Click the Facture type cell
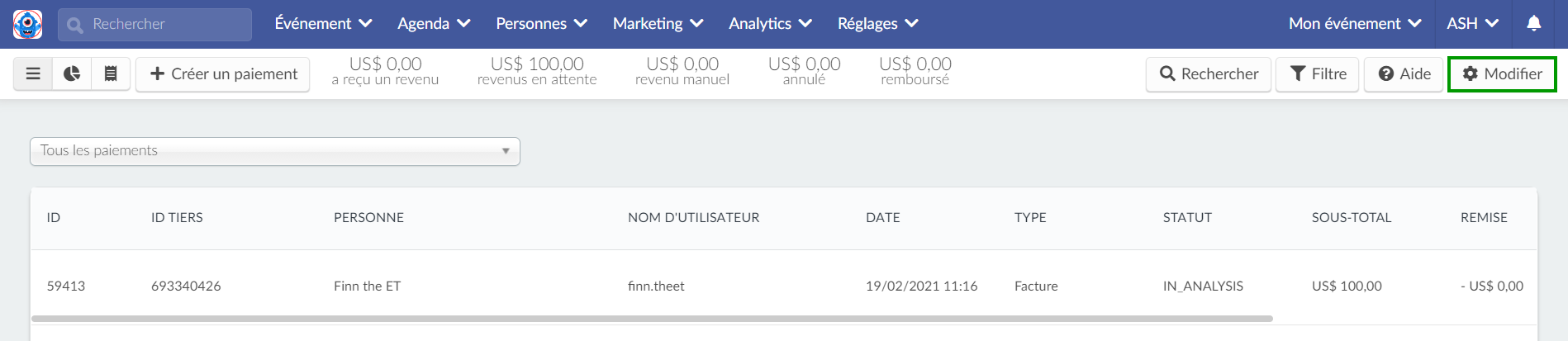This screenshot has height=341, width=1568. coord(1036,287)
